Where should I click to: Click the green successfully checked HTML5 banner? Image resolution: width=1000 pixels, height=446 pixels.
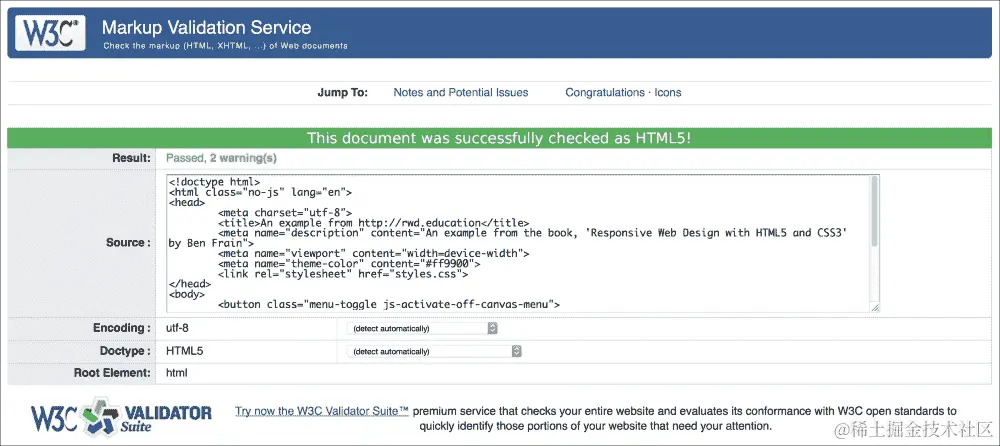[x=499, y=138]
